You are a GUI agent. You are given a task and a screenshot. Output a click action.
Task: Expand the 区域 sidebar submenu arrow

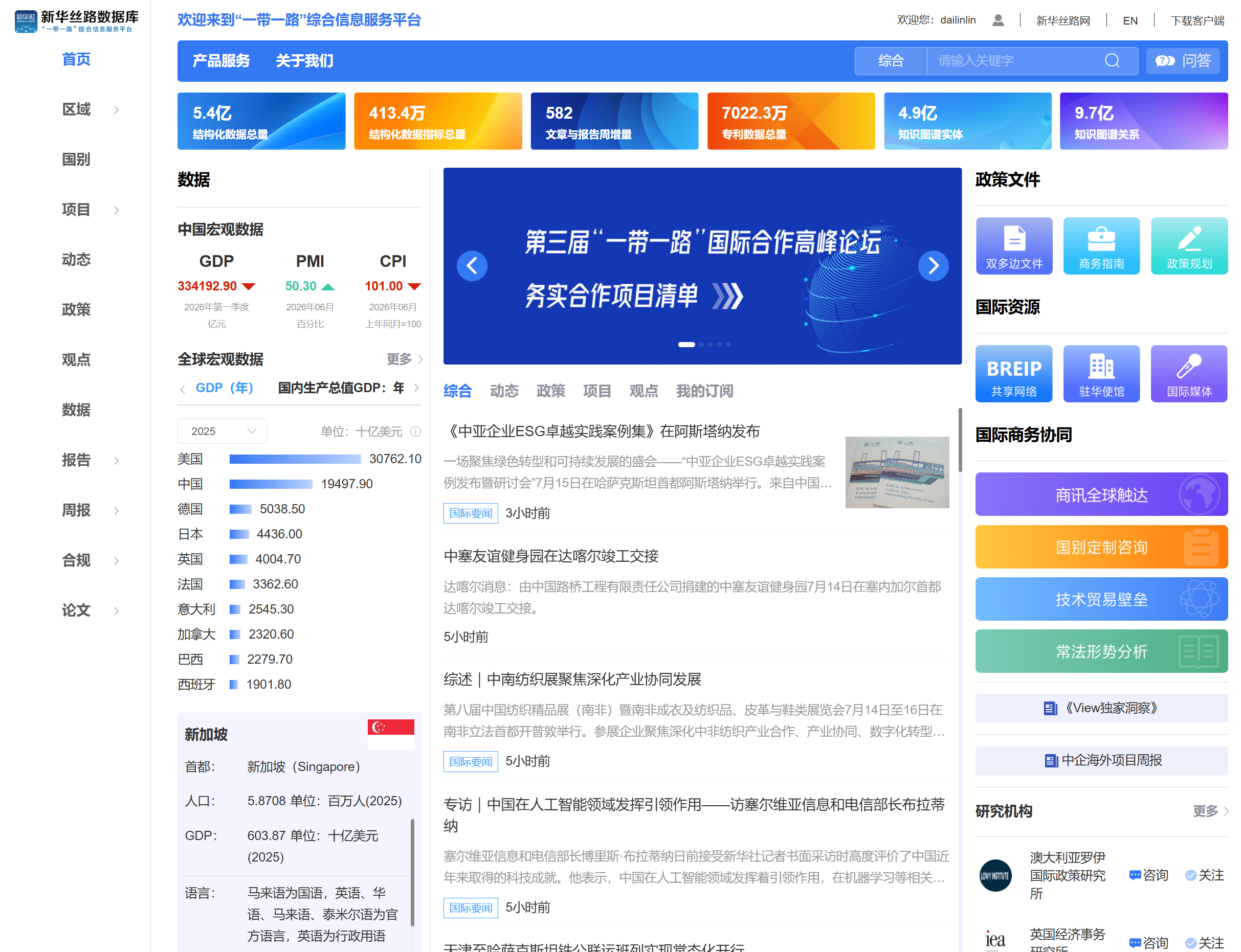pyautogui.click(x=116, y=110)
